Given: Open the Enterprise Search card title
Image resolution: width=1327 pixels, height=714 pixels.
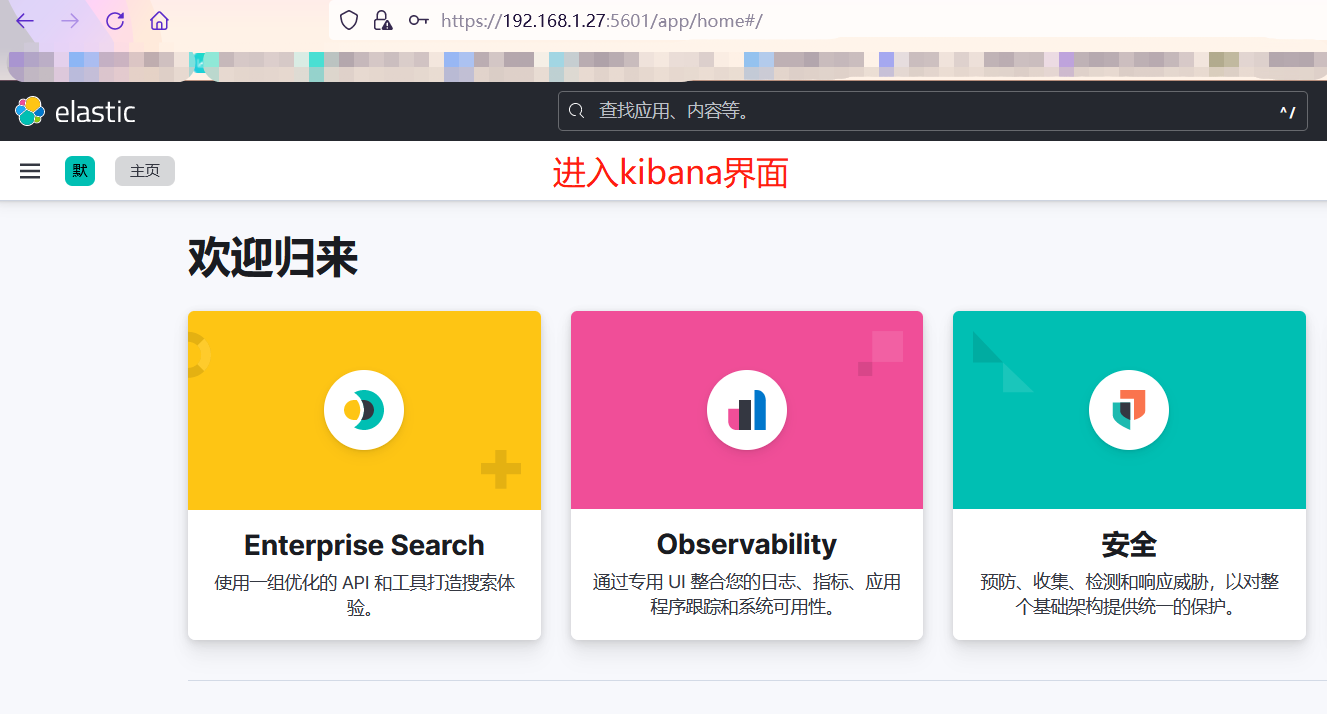Looking at the screenshot, I should click(x=364, y=545).
